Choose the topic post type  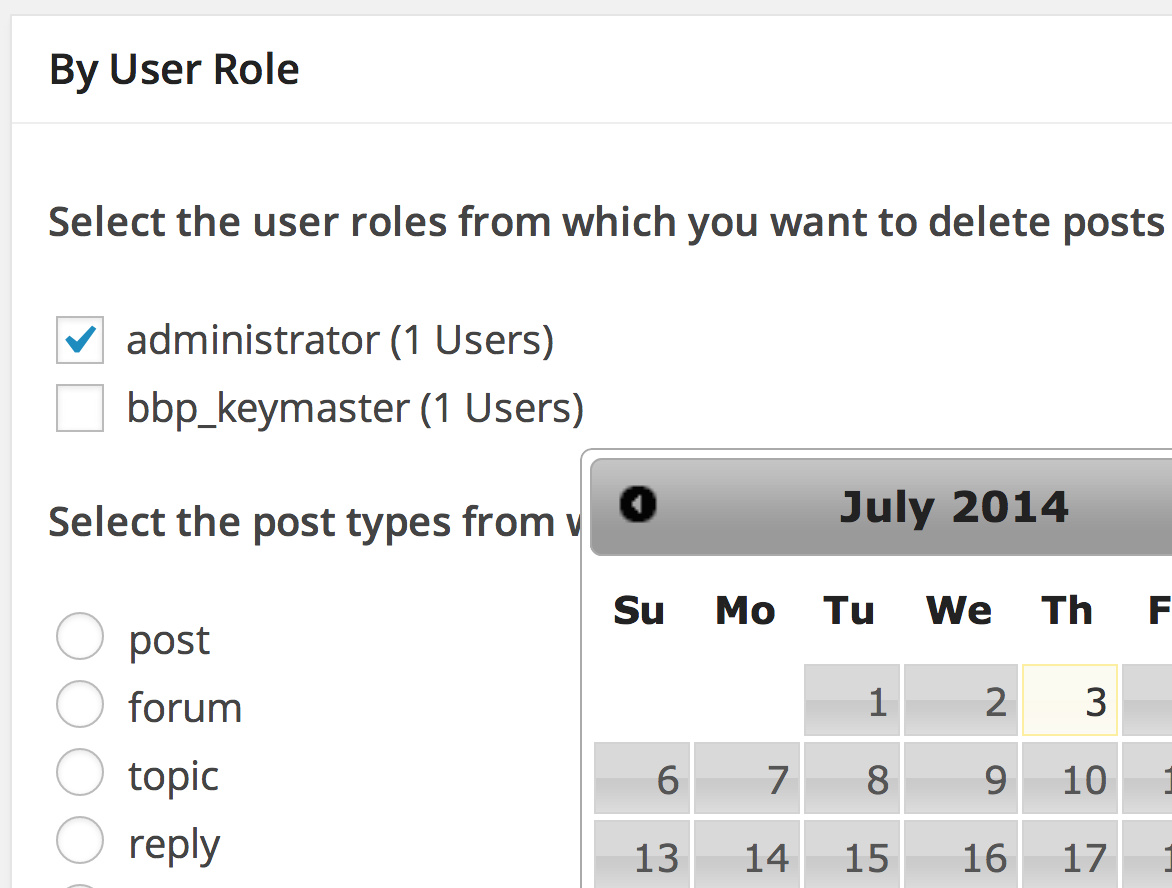pyautogui.click(x=80, y=774)
